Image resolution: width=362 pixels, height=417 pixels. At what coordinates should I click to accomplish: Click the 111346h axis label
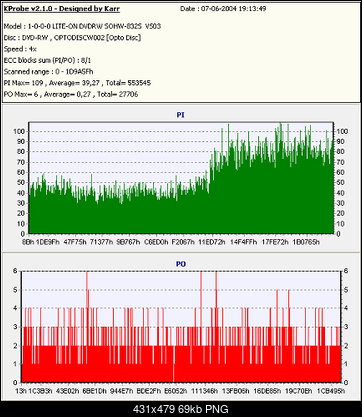click(204, 391)
